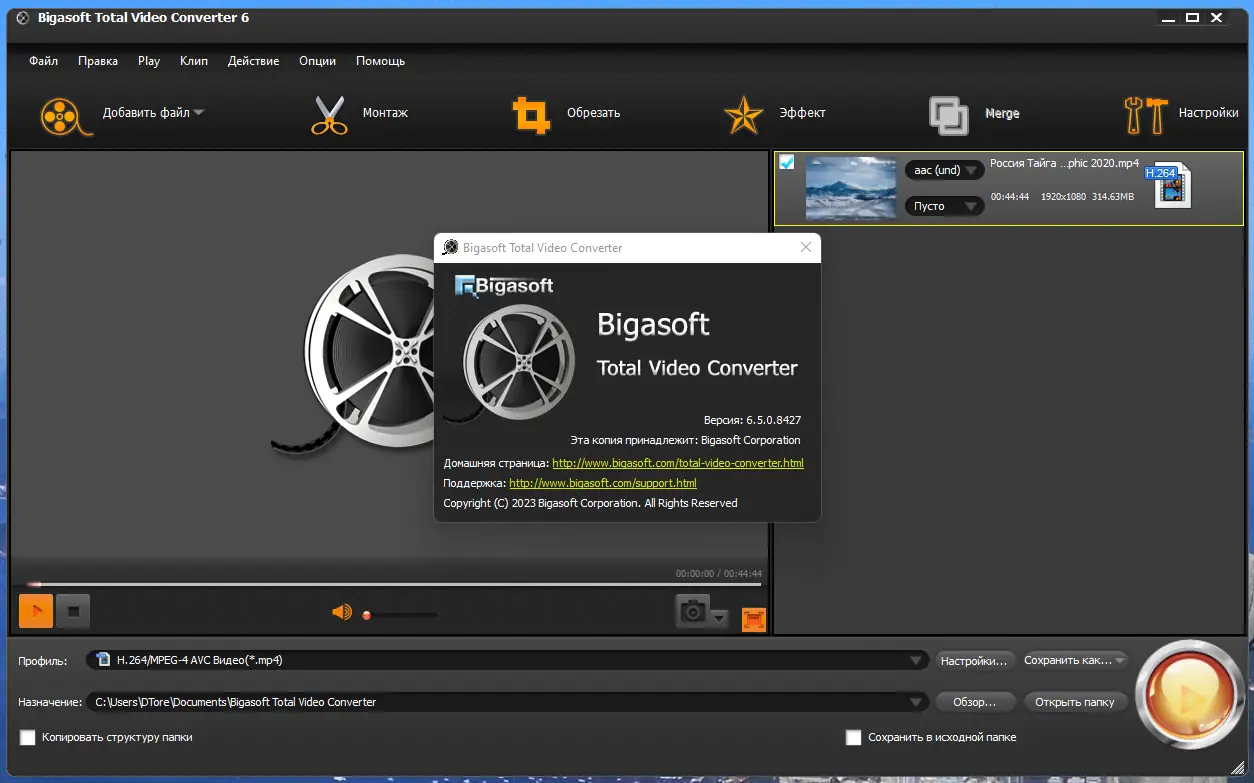Click the Обзор destination button

coord(975,701)
